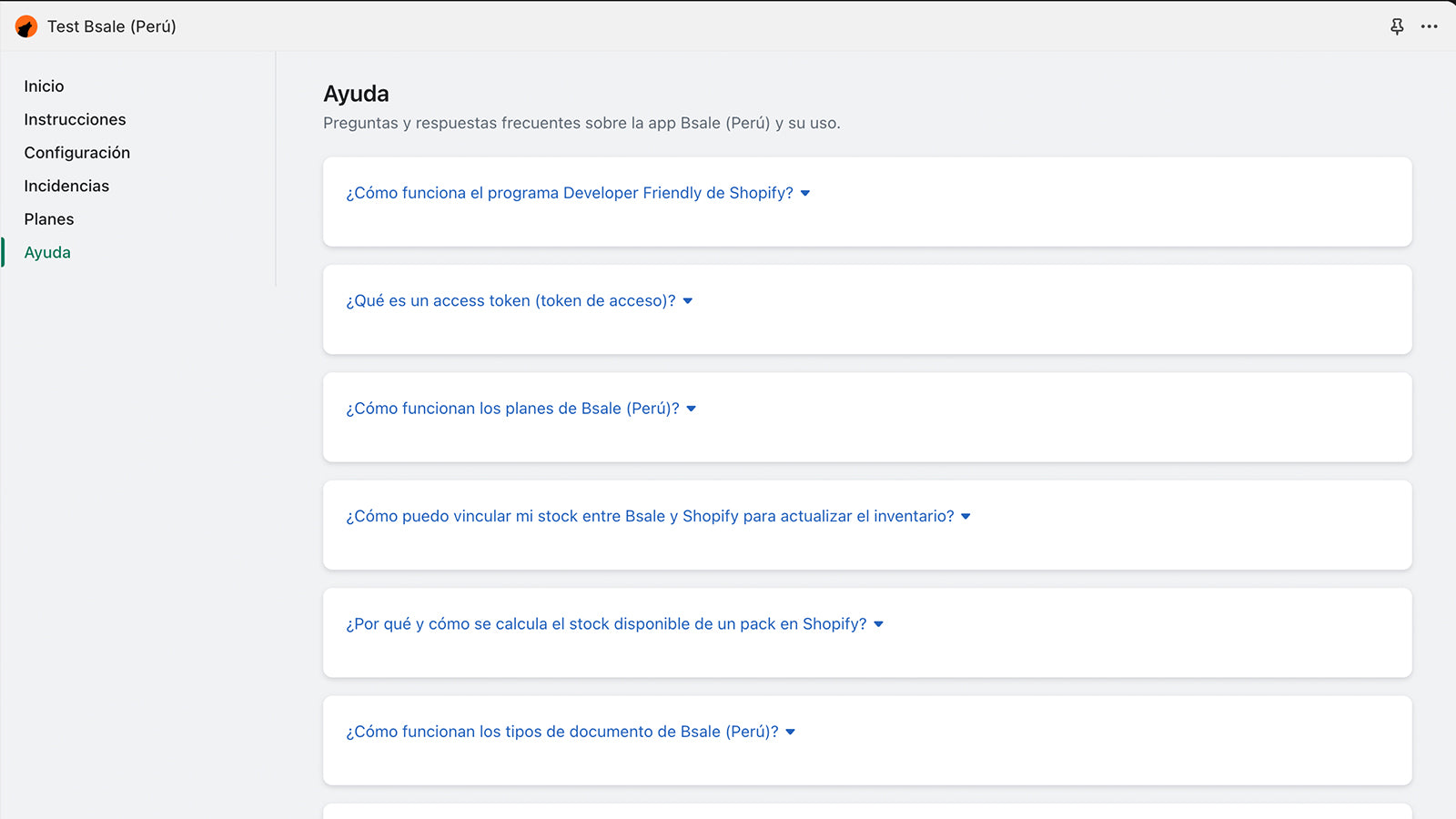Click the arrow beside inventory update question
This screenshot has width=1456, height=819.
pos(966,517)
